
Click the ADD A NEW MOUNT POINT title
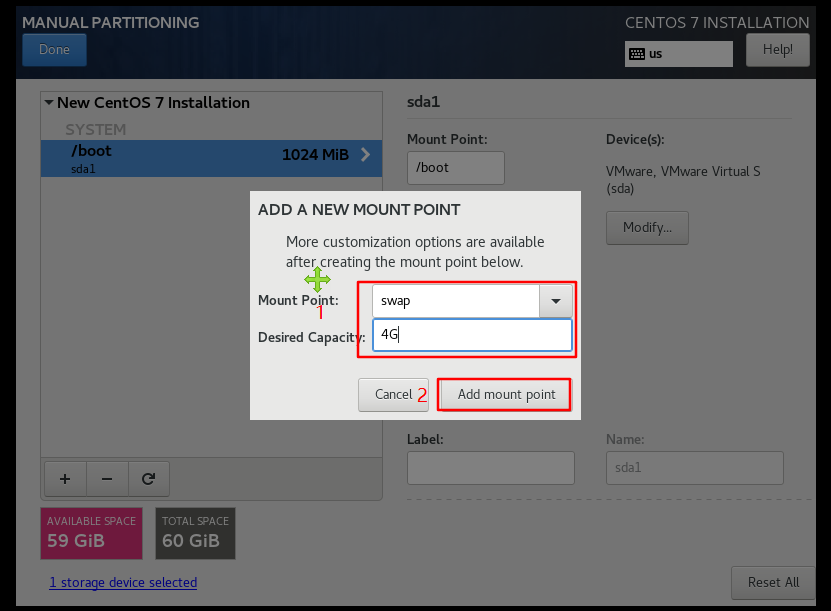[359, 210]
